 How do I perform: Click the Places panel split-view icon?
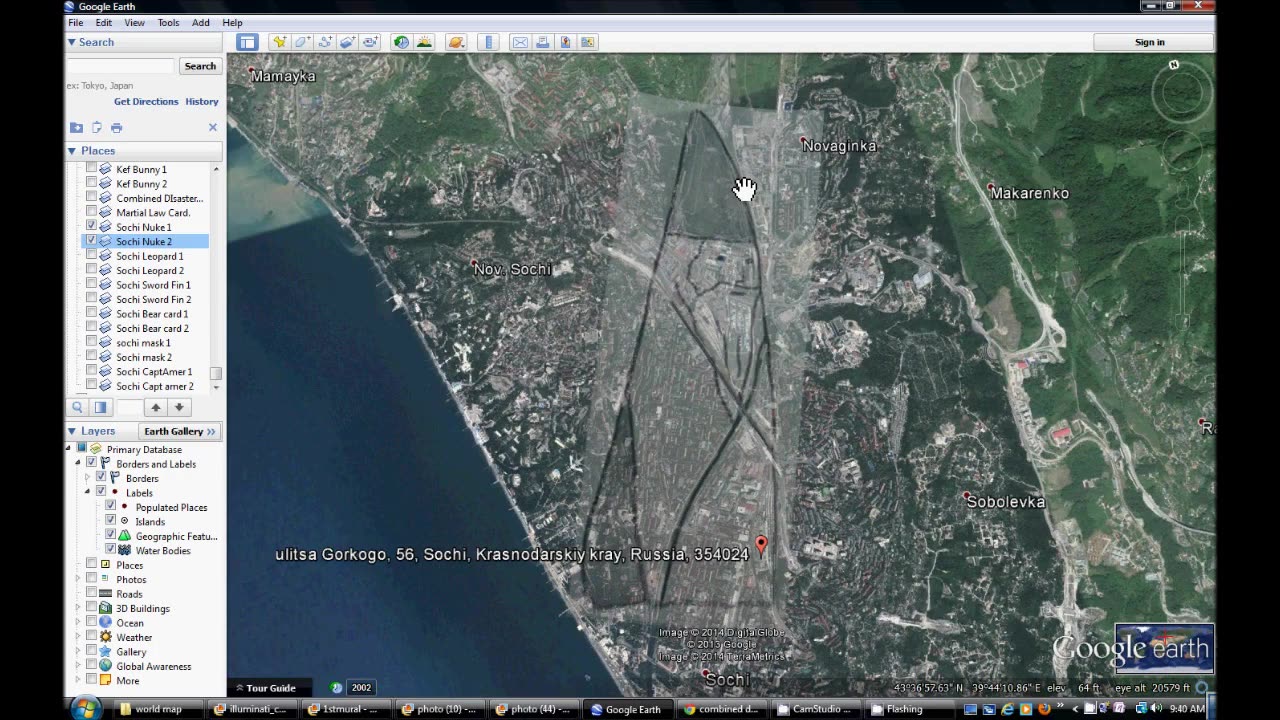click(x=100, y=407)
